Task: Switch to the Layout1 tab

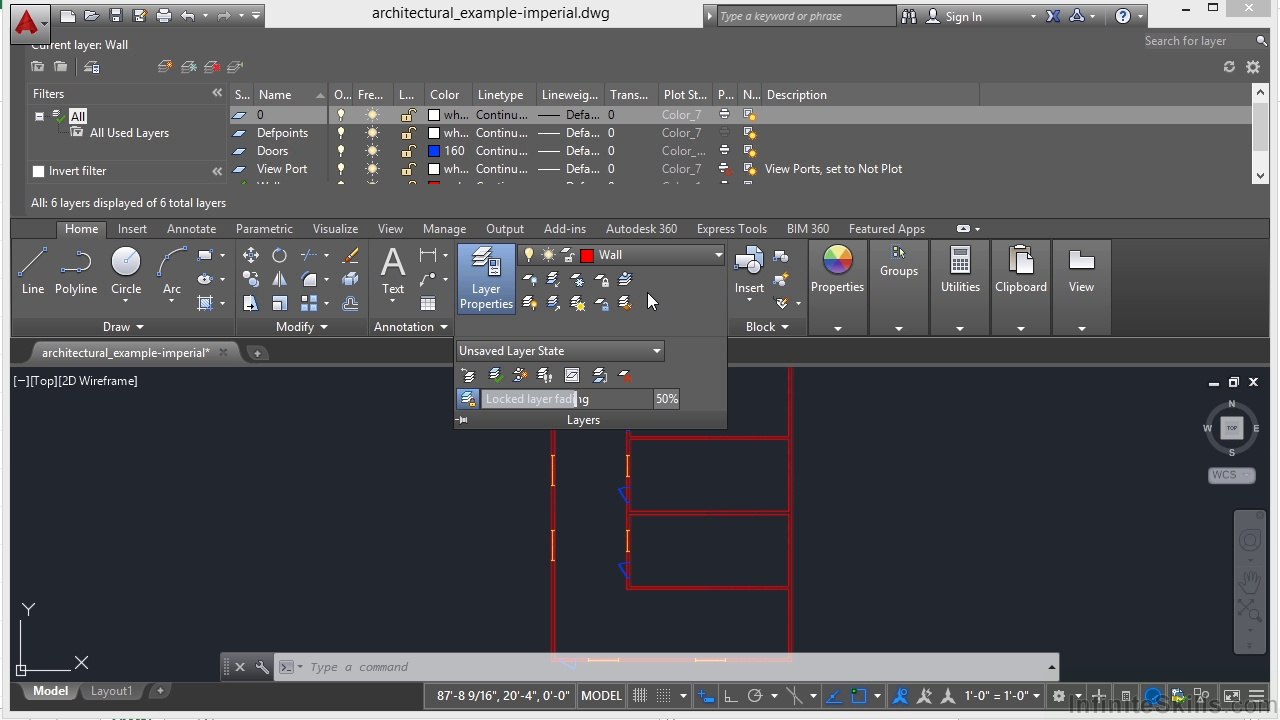Action: tap(111, 691)
